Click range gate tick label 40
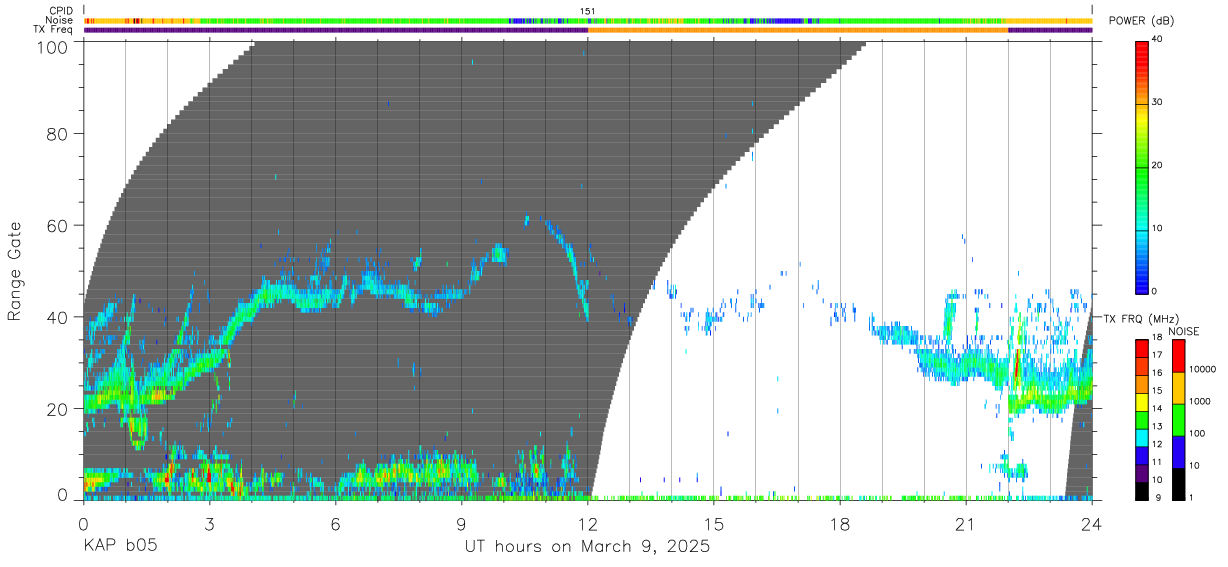1228x567 pixels. point(59,317)
